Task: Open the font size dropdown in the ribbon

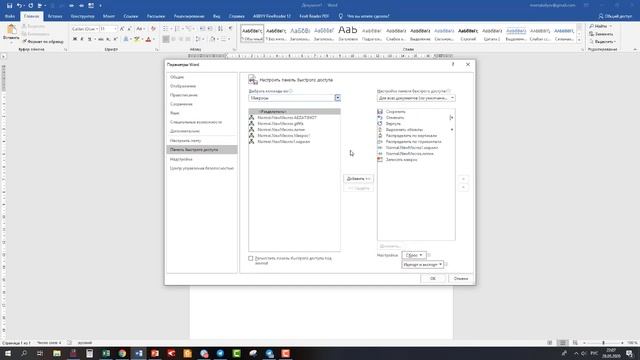Action: pyautogui.click(x=115, y=29)
